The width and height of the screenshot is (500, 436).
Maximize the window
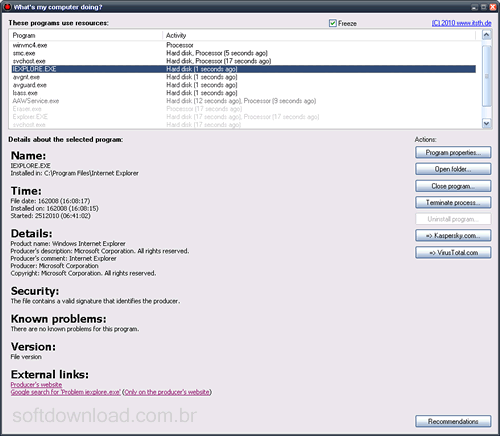click(483, 7)
